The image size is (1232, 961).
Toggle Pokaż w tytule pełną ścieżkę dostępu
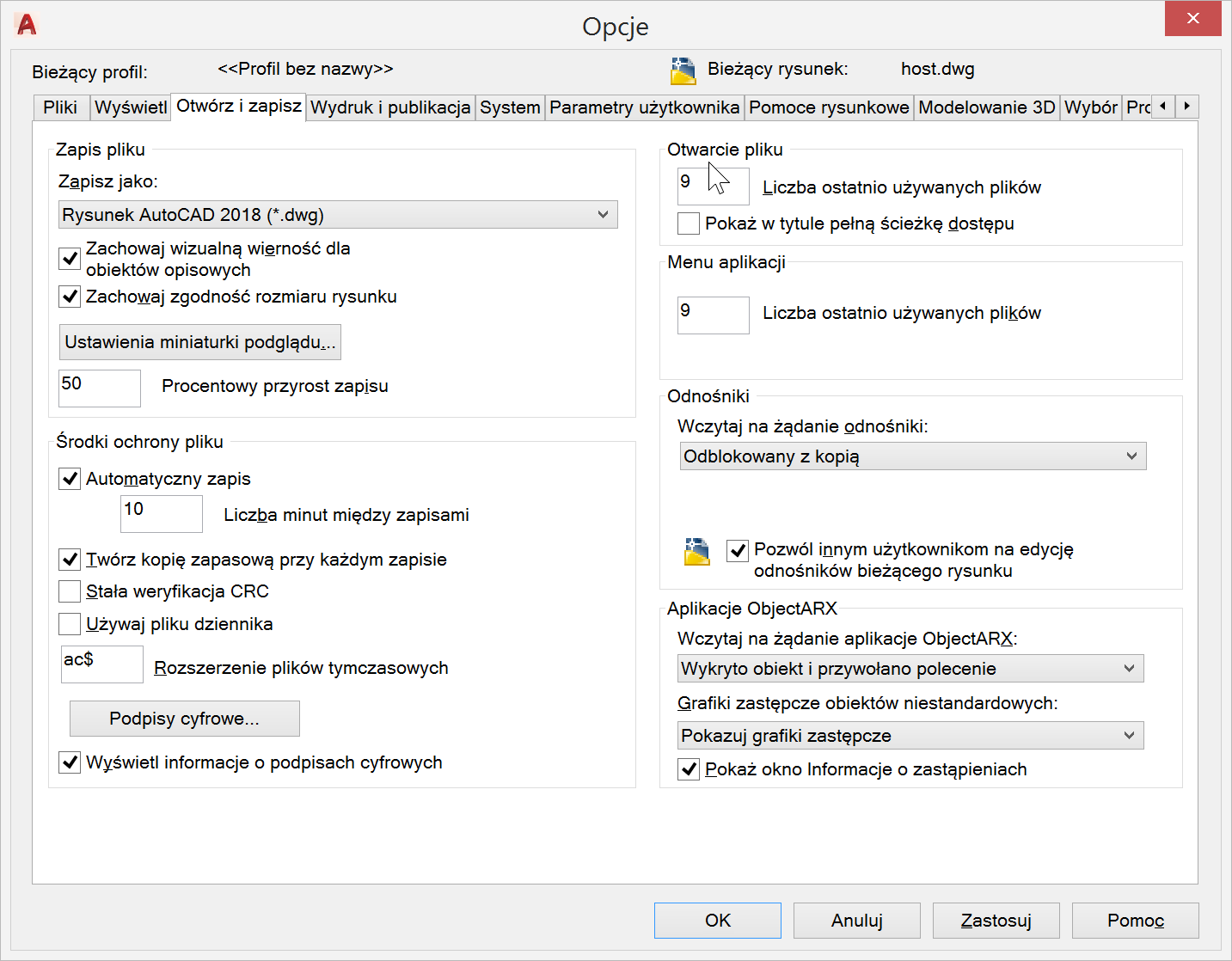[689, 223]
